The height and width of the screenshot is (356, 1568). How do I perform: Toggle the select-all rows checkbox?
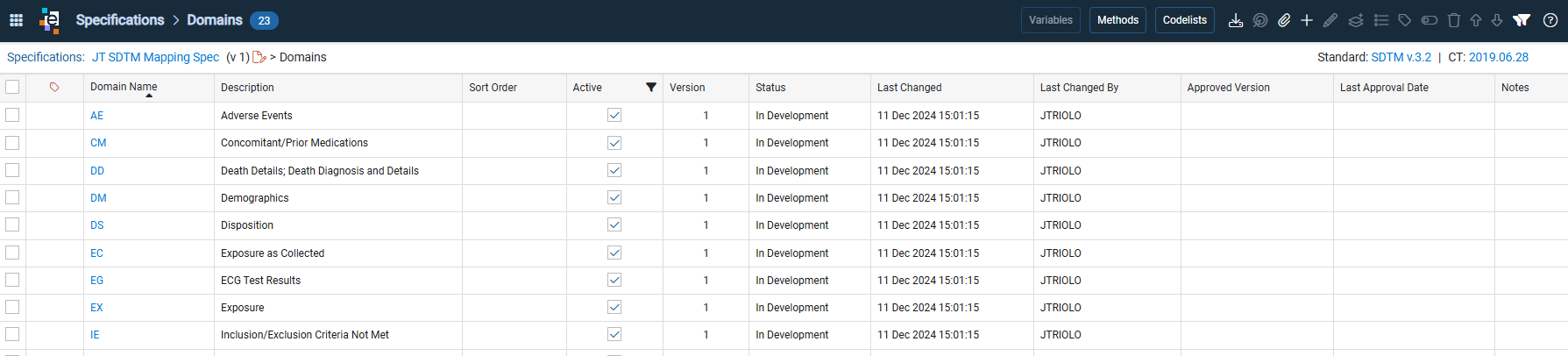click(12, 87)
